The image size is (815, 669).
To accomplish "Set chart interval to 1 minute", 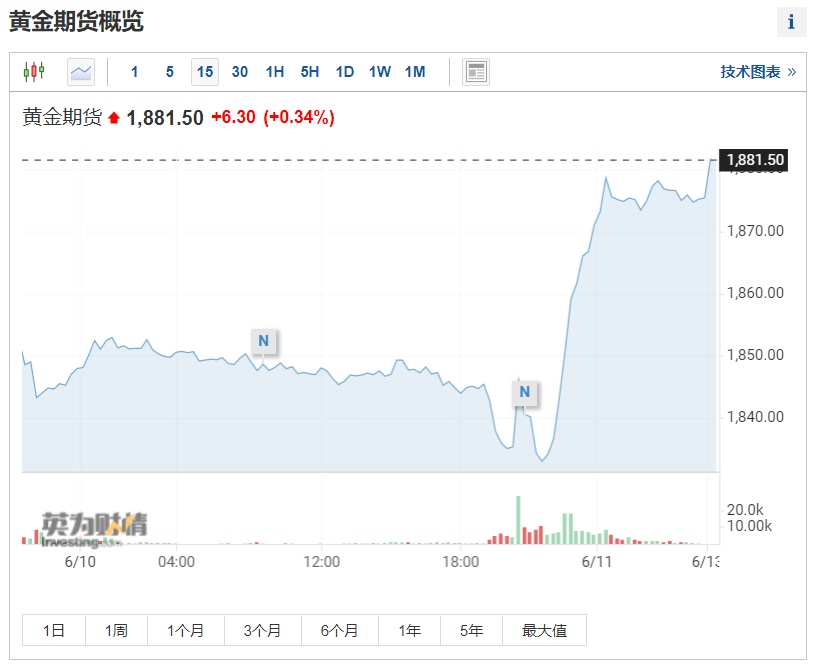I will 135,72.
